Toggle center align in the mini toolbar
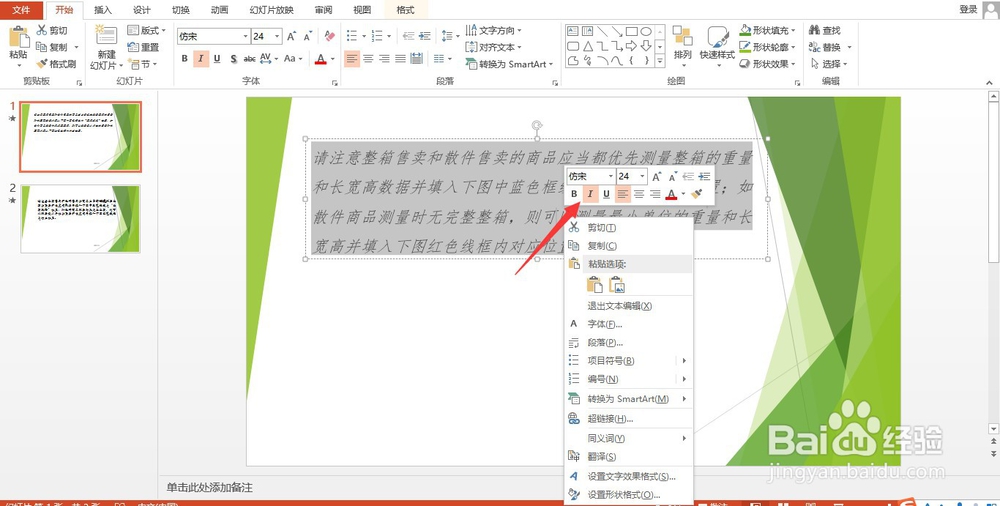1000x506 pixels. 639,194
